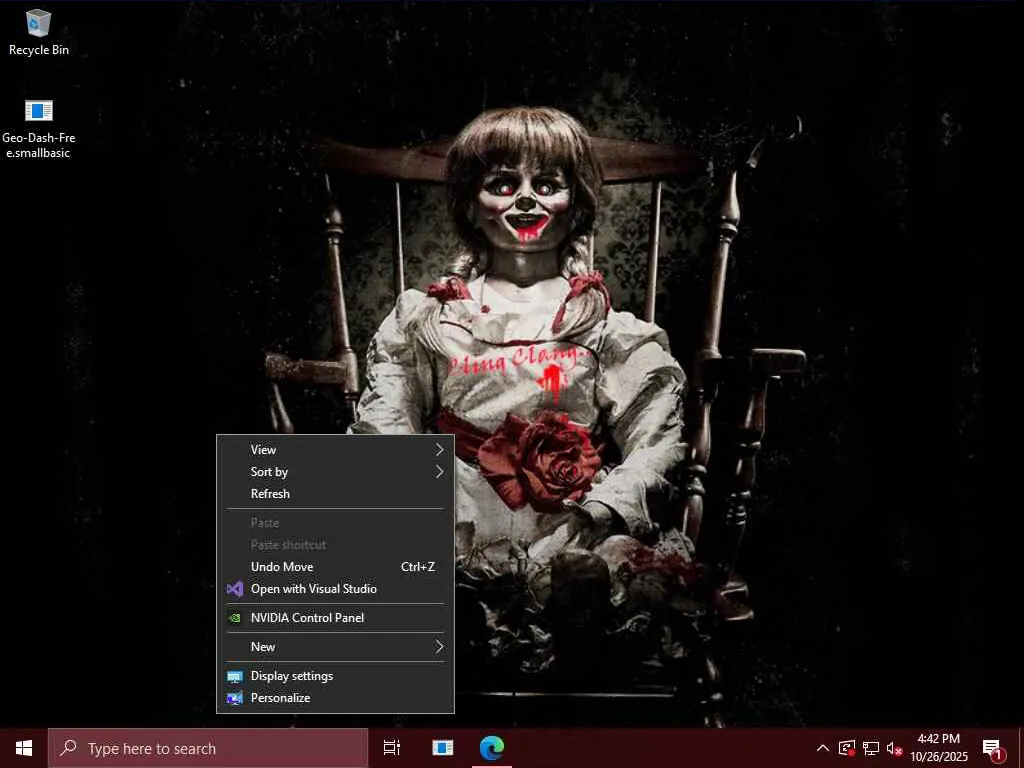Click the Display settings monitor icon
The image size is (1024, 768).
(x=234, y=677)
